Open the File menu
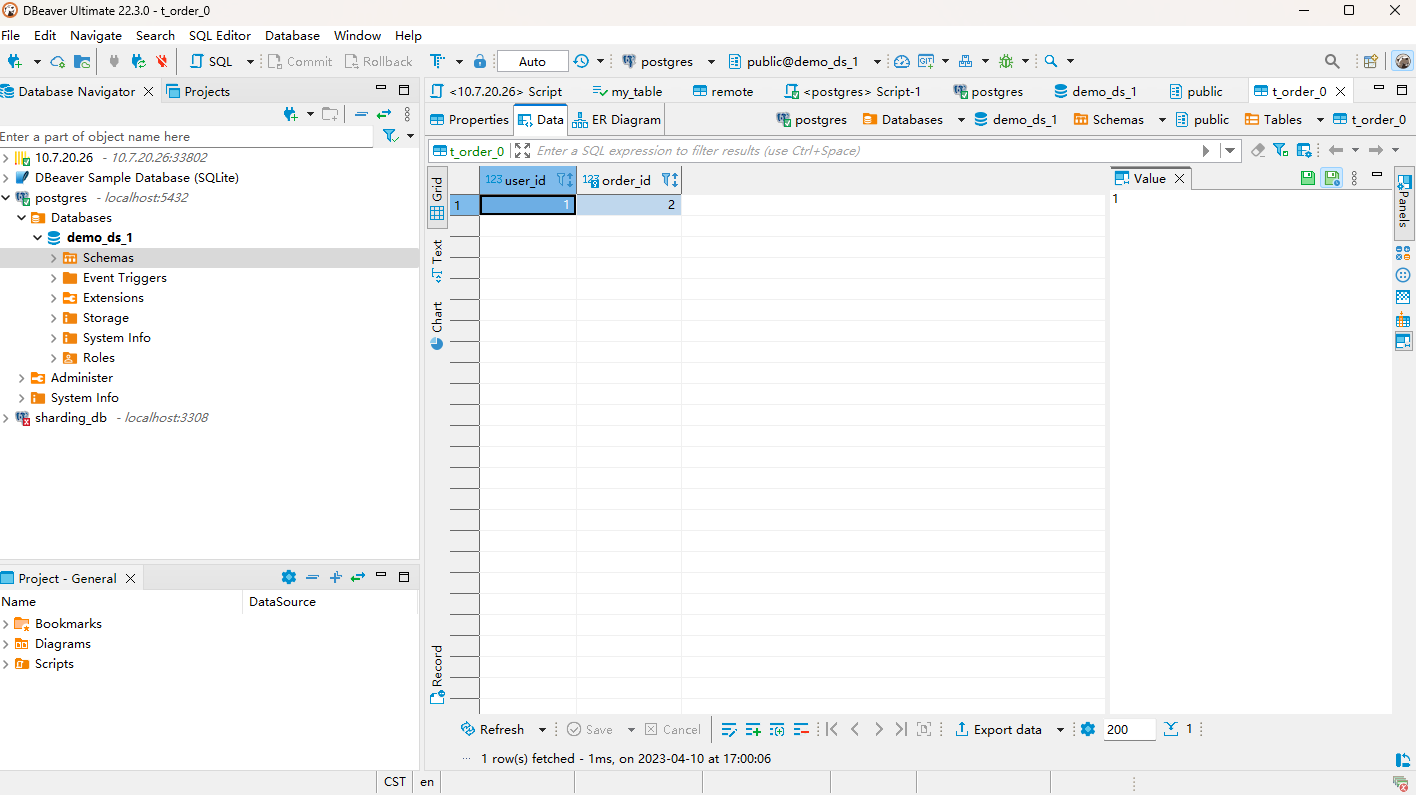The width and height of the screenshot is (1416, 795). pos(10,35)
